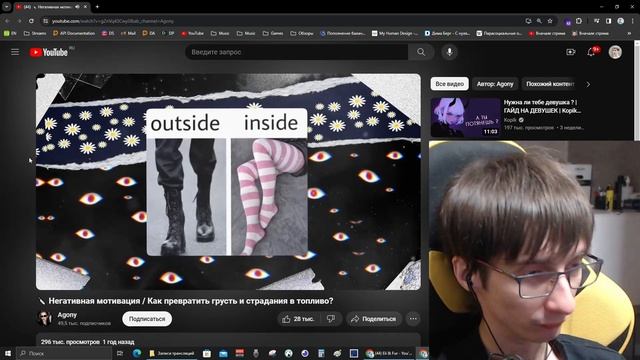The image size is (640, 360).
Task: Open the notifications bell
Action: point(591,52)
